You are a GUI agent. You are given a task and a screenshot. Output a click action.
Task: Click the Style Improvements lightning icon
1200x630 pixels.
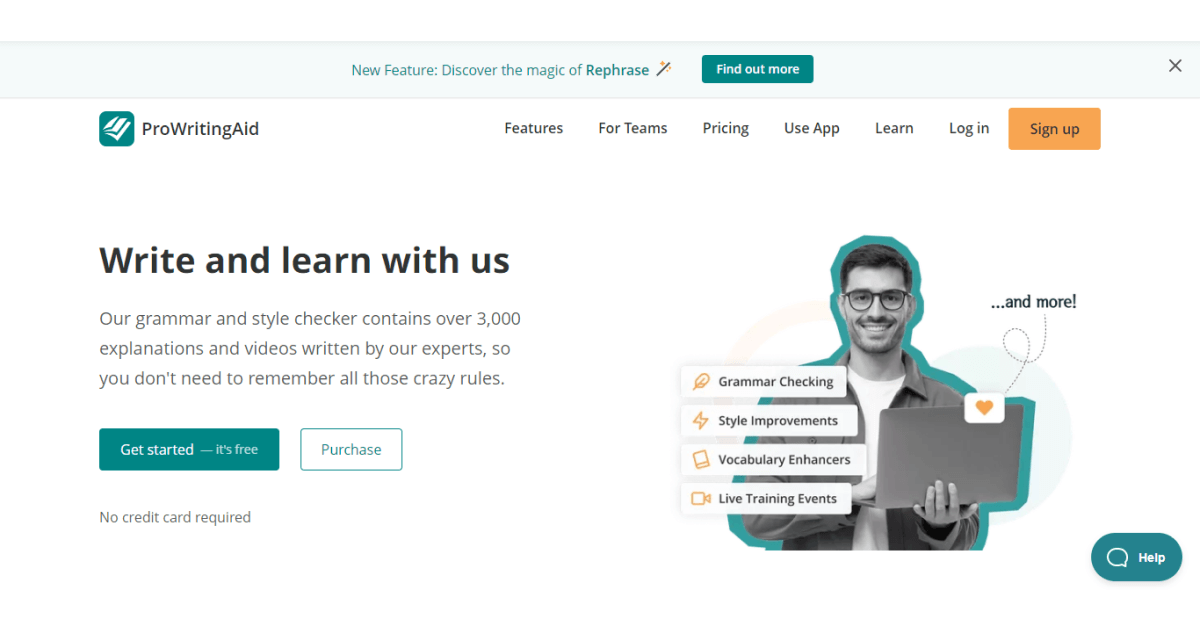(x=701, y=421)
